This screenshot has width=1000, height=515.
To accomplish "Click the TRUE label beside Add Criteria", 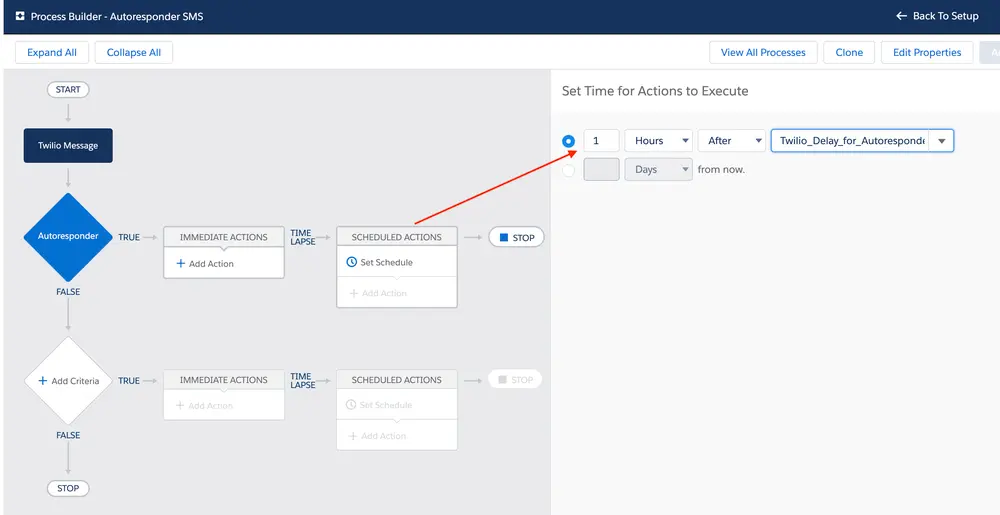I will click(x=129, y=381).
